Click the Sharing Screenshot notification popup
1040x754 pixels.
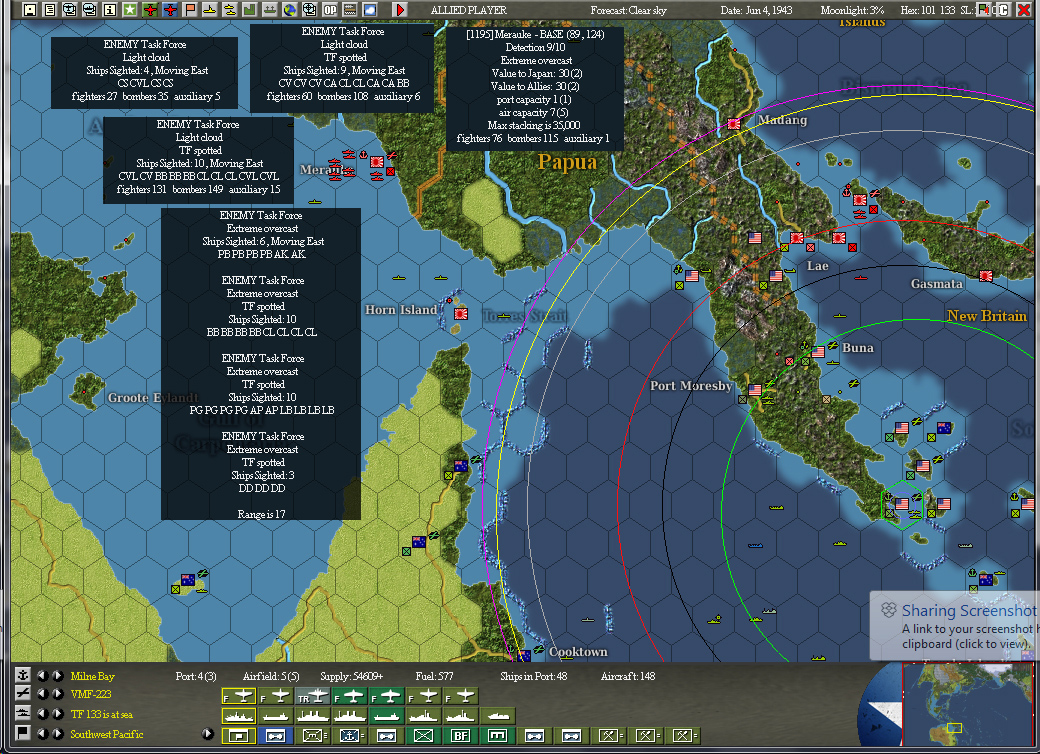[955, 626]
